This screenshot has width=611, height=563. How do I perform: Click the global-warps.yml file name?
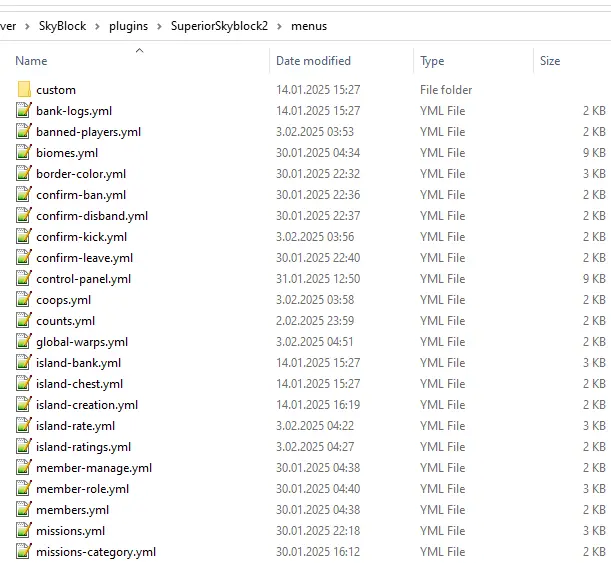pos(82,342)
